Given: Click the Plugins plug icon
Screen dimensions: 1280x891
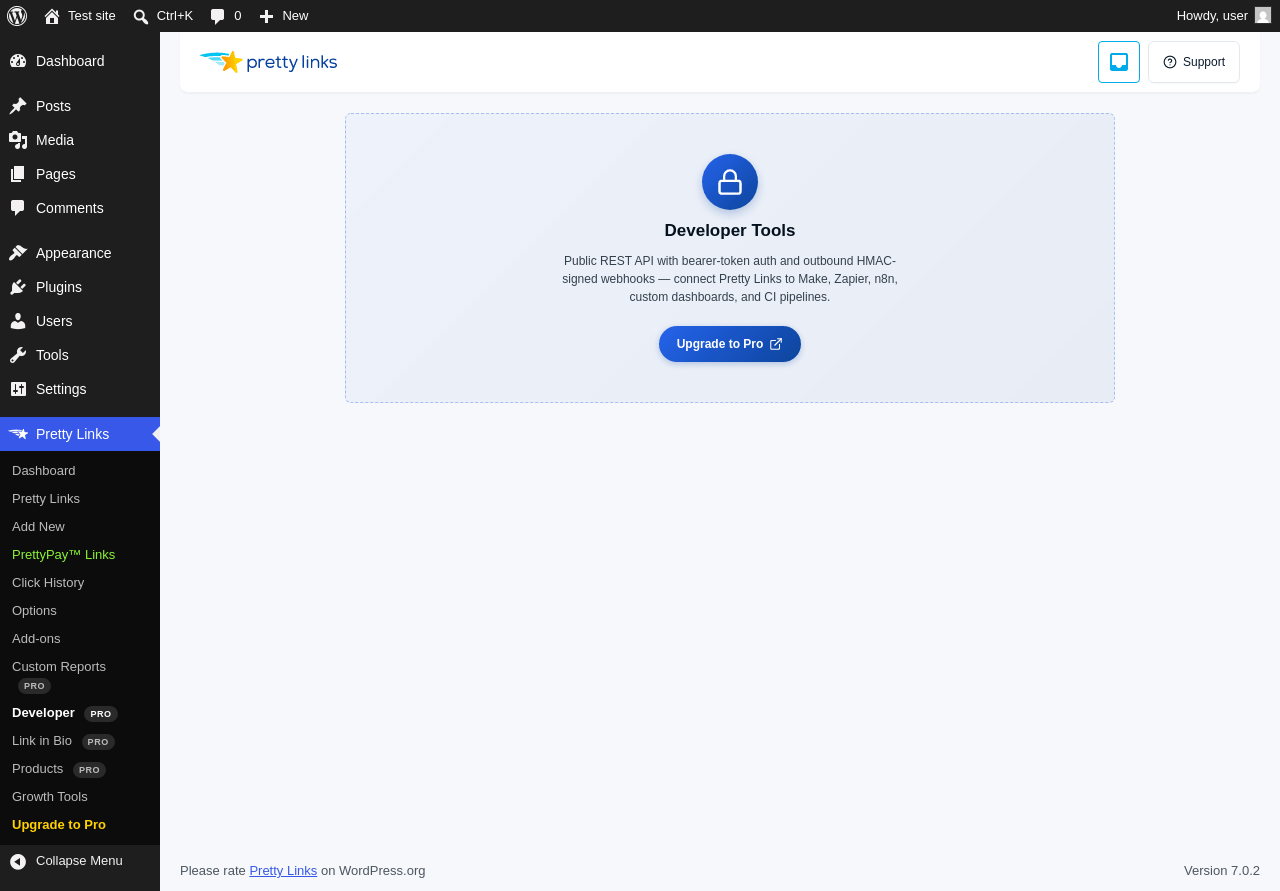Looking at the screenshot, I should tap(18, 287).
